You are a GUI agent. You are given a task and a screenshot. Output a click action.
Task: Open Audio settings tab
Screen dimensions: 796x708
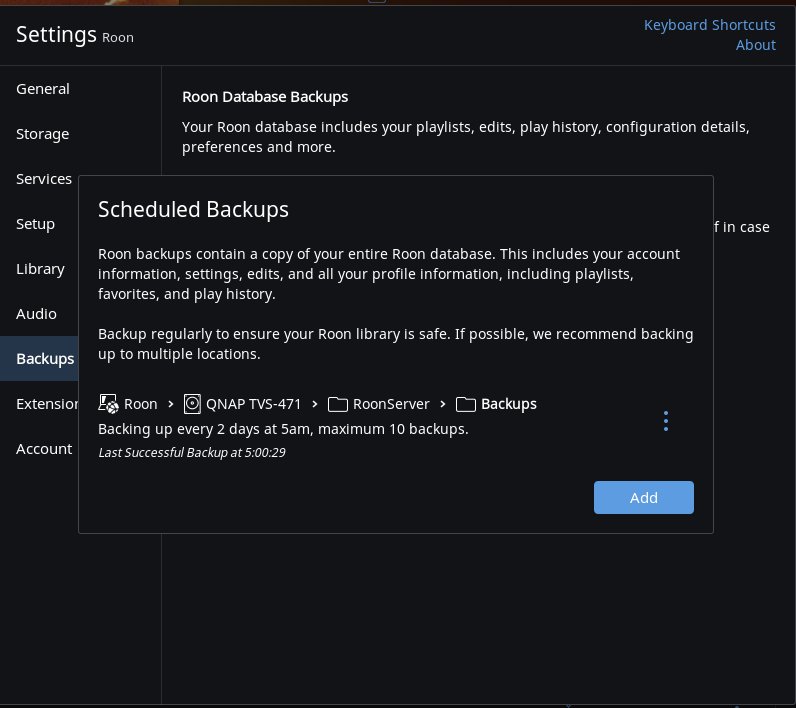pos(36,314)
